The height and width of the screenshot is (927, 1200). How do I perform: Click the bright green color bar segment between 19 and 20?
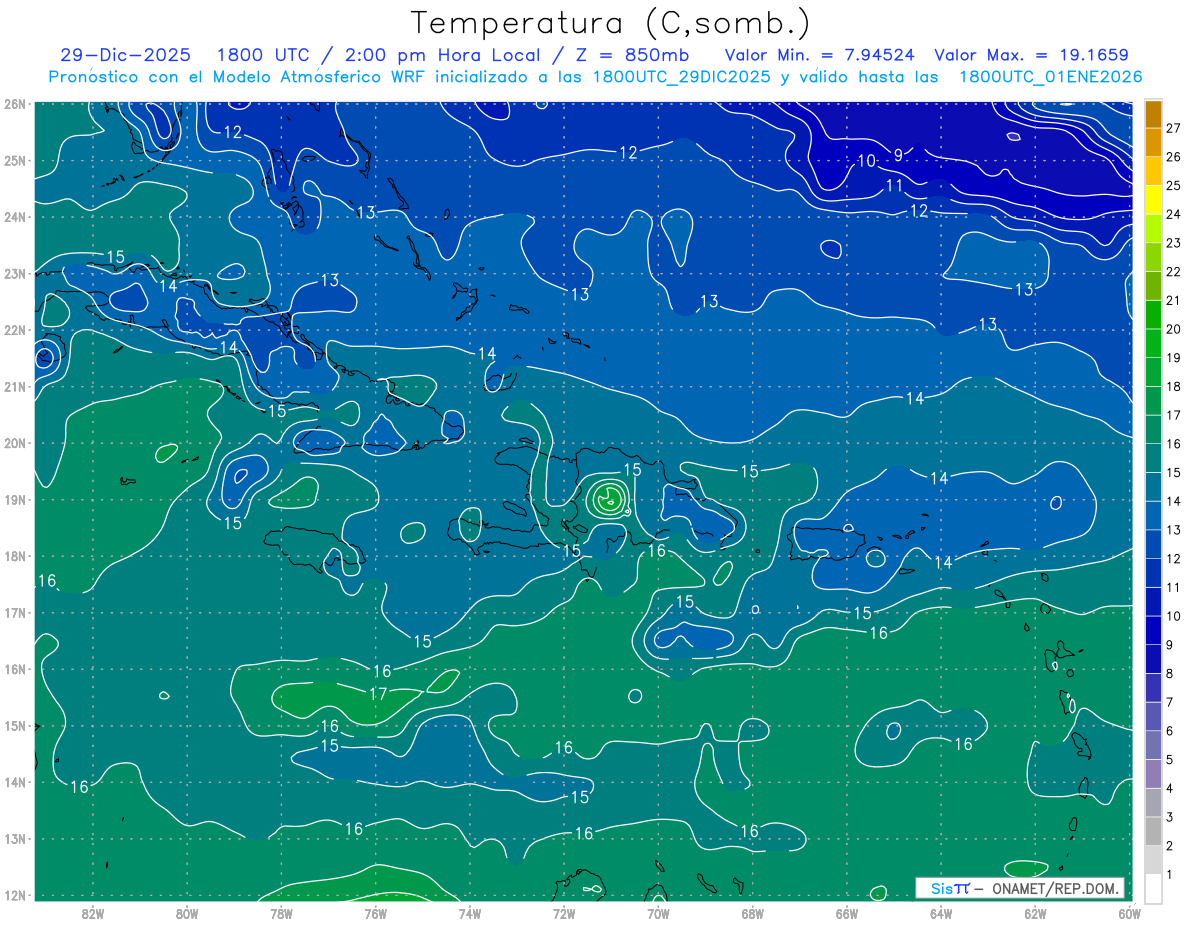(1154, 343)
